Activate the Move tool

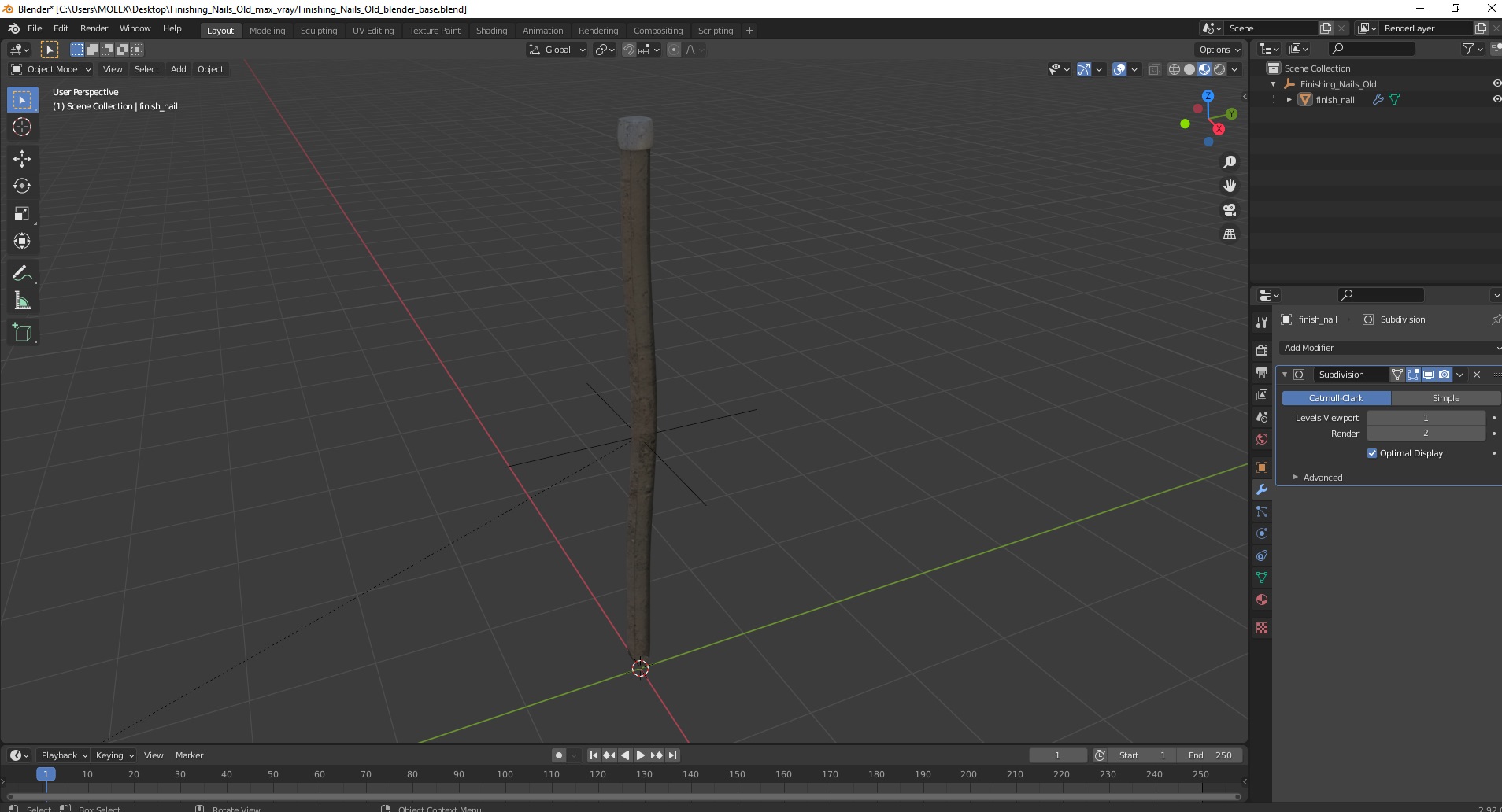(22, 159)
